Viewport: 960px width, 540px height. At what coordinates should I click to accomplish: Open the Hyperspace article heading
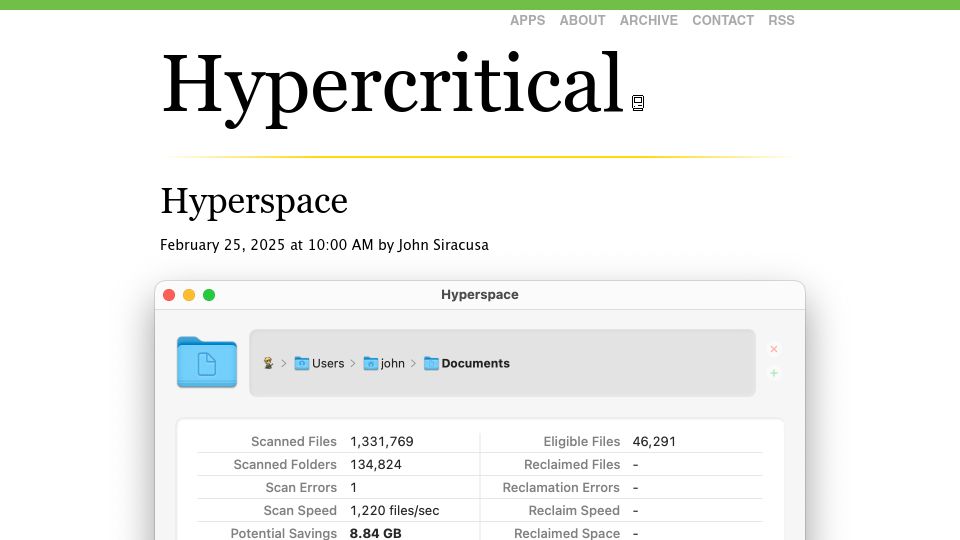pos(253,201)
